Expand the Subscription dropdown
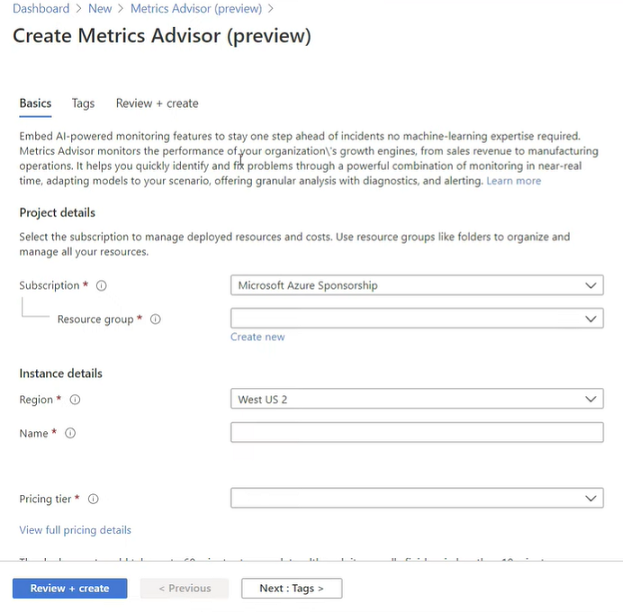623x612 pixels. (417, 285)
